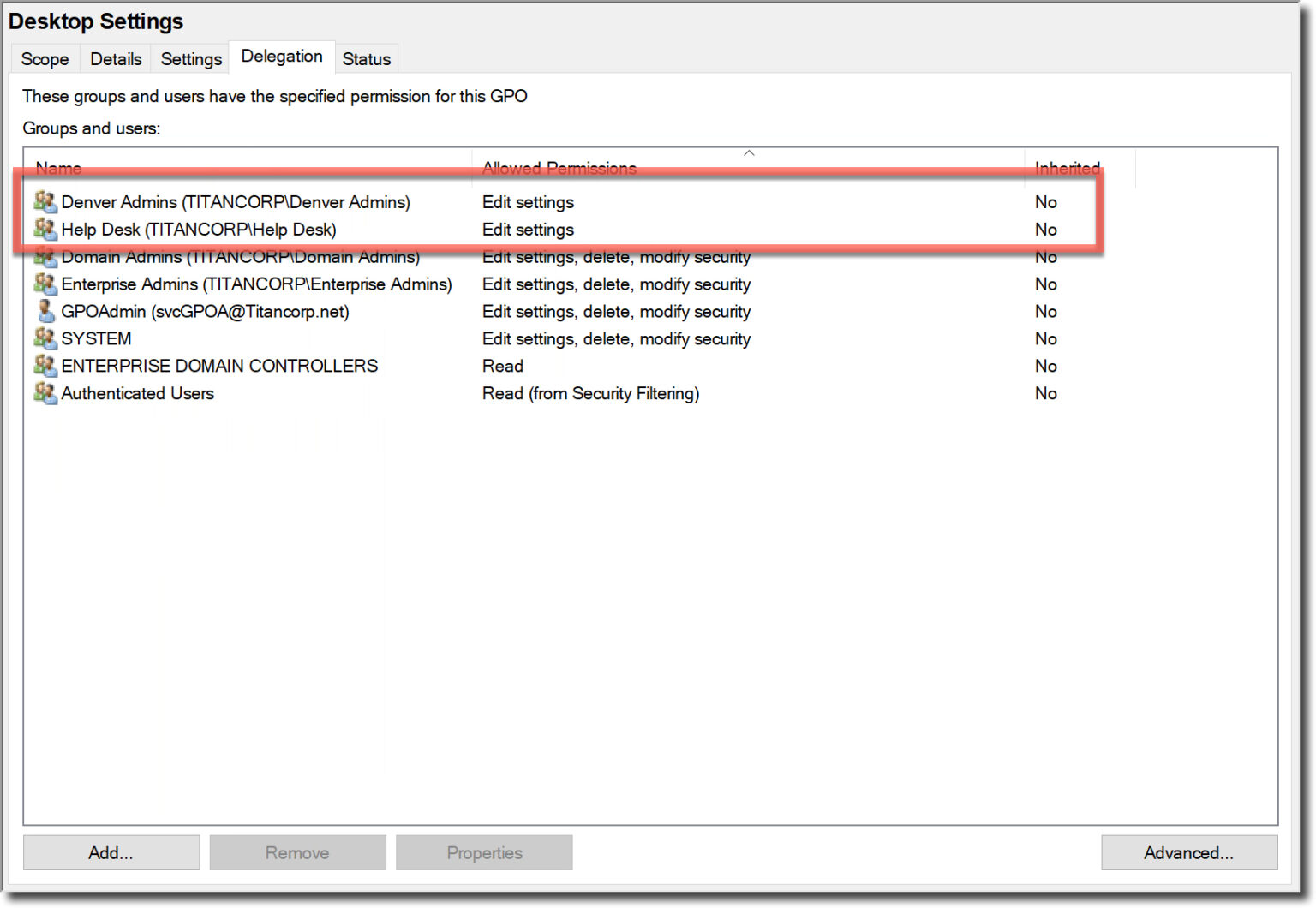
Task: Click the sort arrow above Allowed Permissions
Action: [749, 153]
